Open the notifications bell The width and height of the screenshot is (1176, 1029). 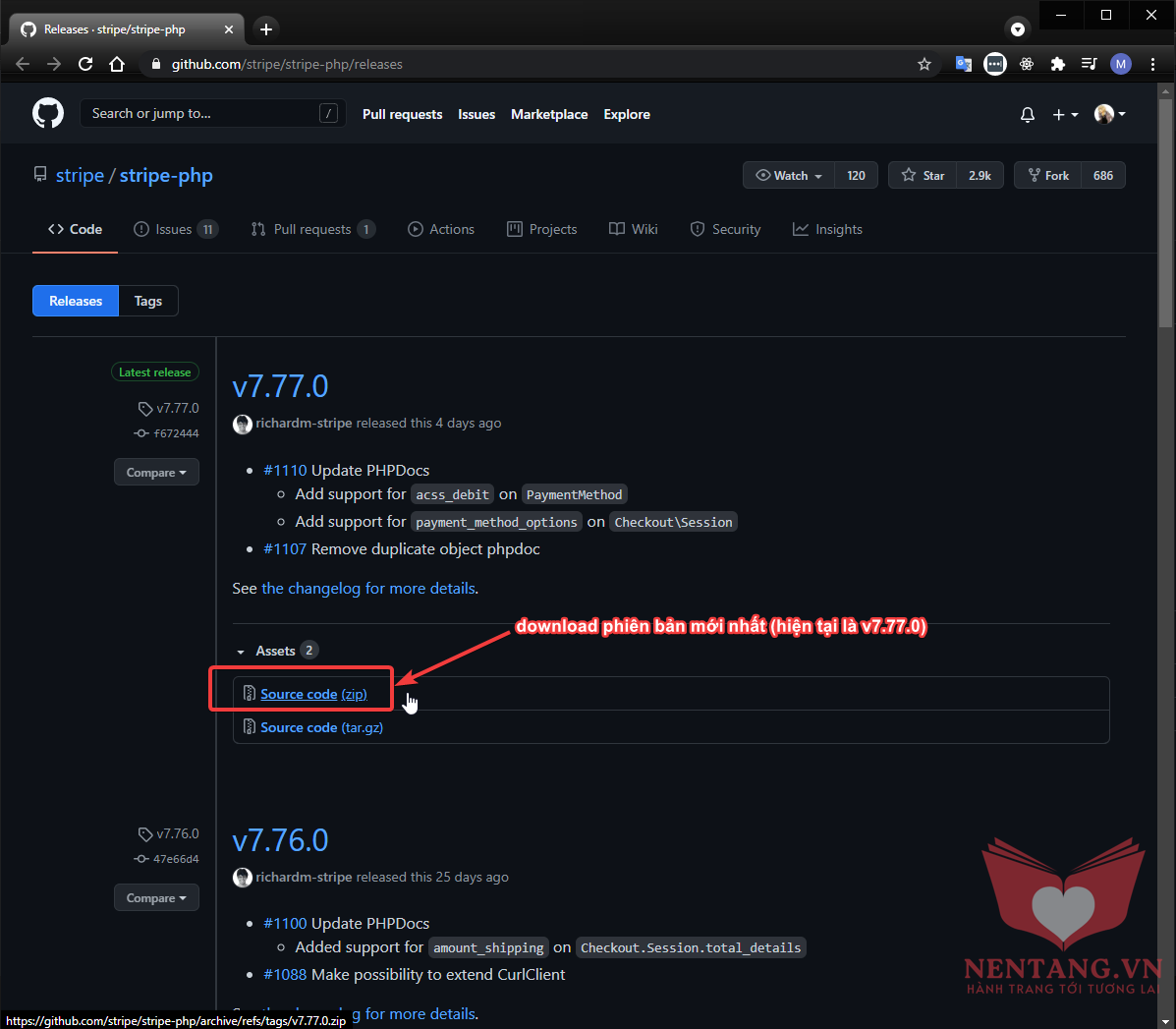(1028, 115)
